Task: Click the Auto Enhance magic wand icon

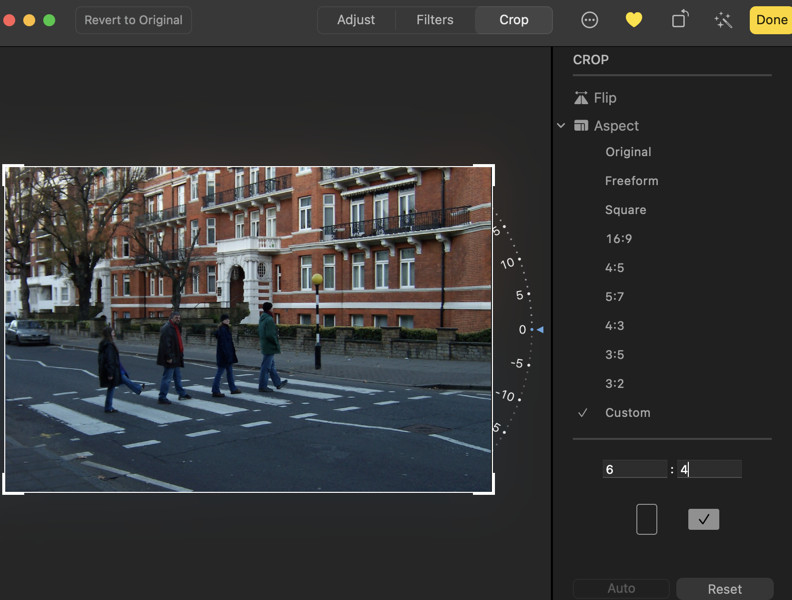Action: (x=723, y=20)
